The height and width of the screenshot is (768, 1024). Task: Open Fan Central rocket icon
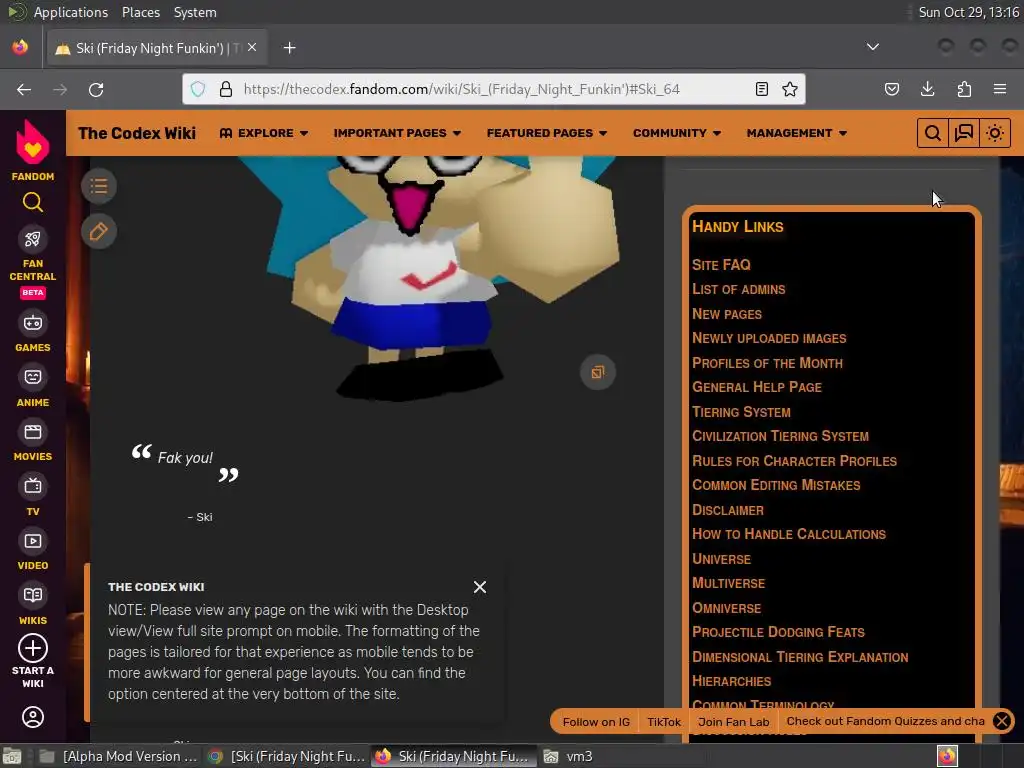point(33,240)
